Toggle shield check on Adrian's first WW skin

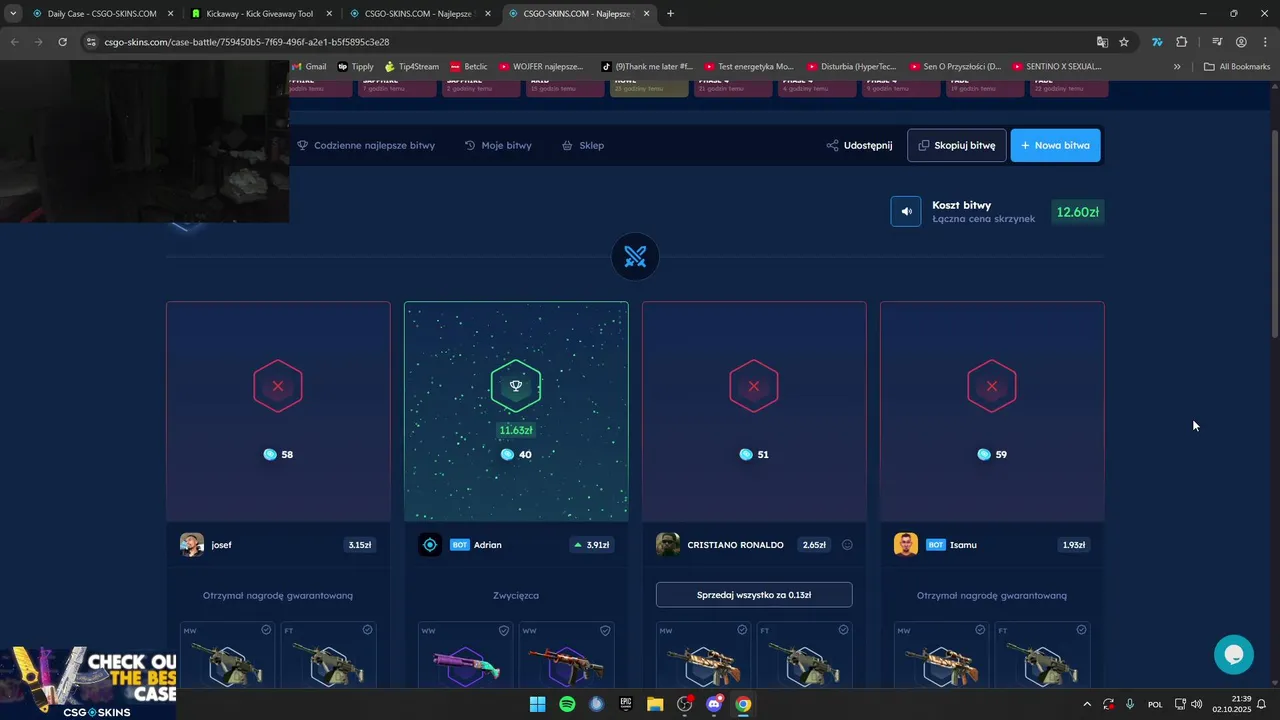tap(504, 630)
